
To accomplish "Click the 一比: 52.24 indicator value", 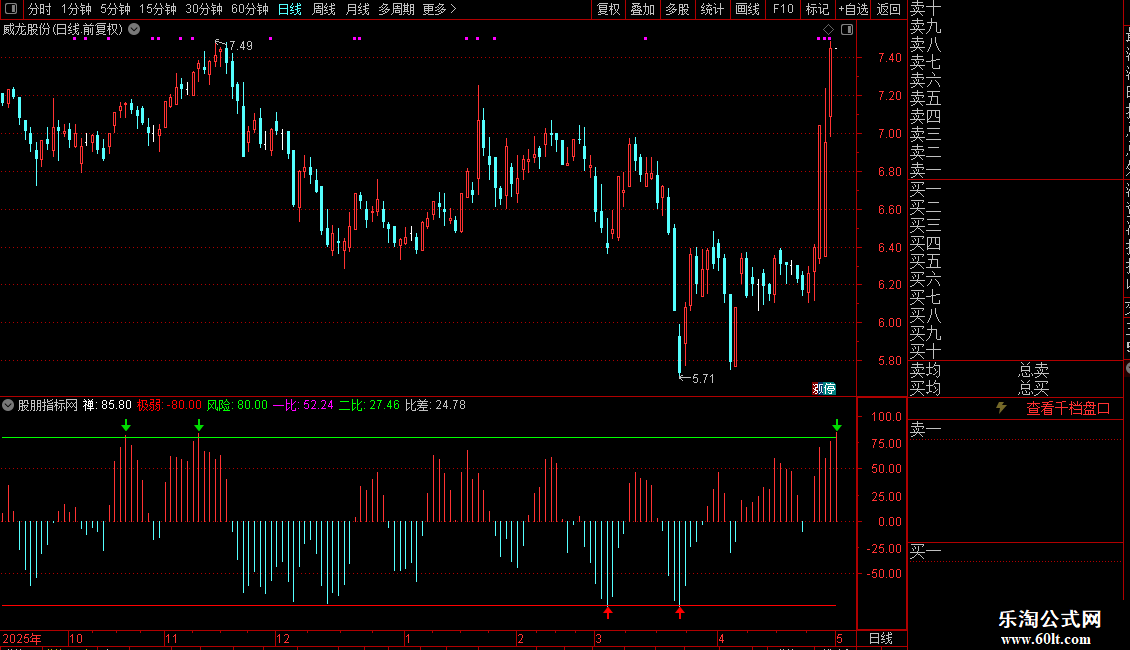I will [x=303, y=405].
